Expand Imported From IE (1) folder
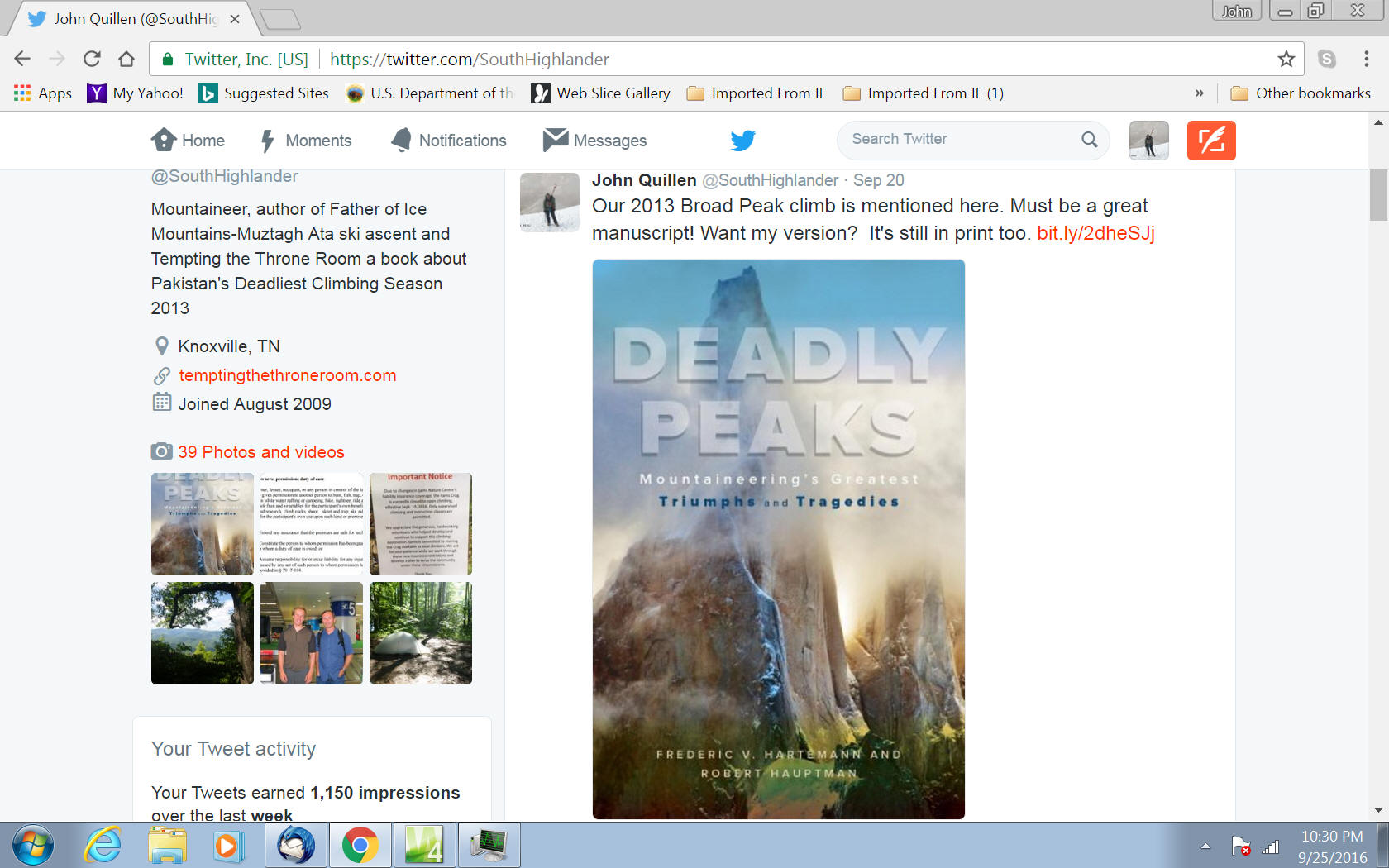1389x868 pixels. (x=924, y=93)
